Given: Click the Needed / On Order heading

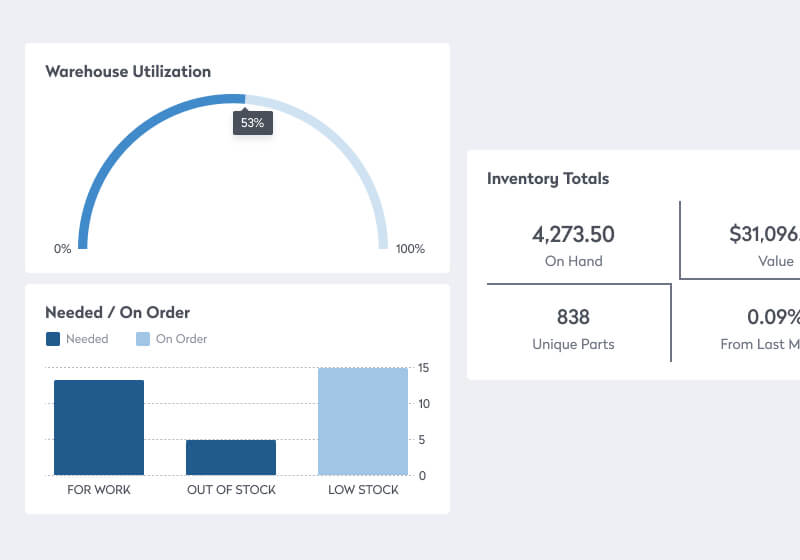Looking at the screenshot, I should click(x=118, y=313).
